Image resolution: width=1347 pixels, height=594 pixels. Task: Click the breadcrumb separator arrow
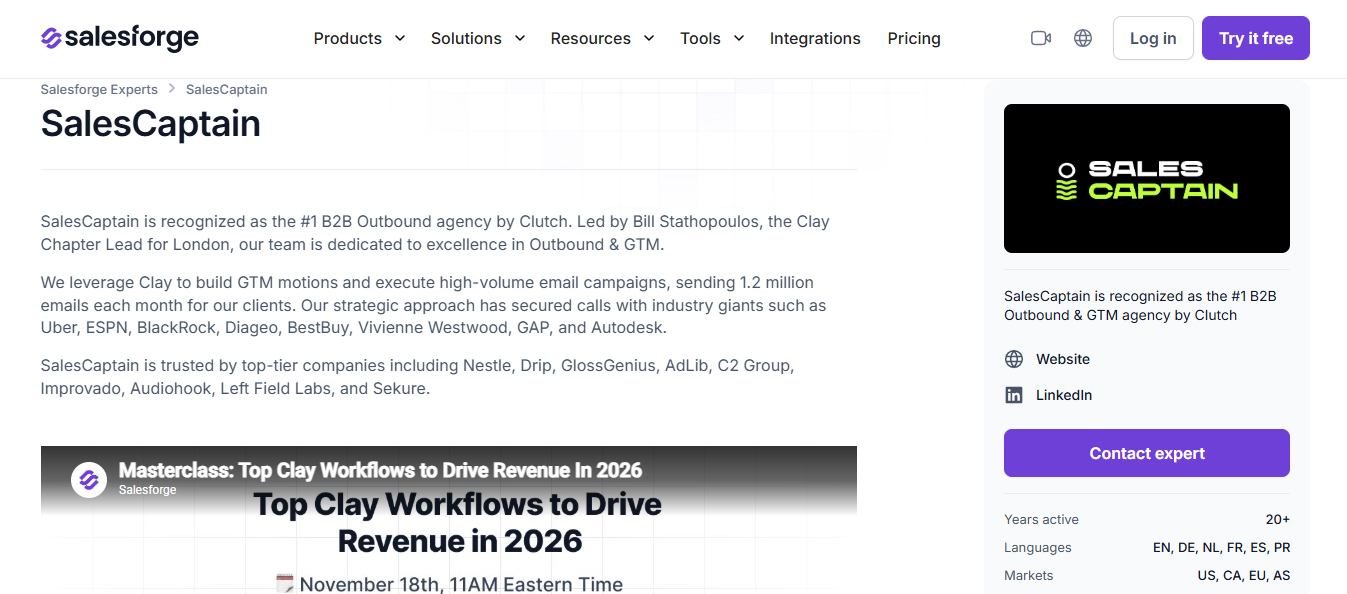coord(172,89)
